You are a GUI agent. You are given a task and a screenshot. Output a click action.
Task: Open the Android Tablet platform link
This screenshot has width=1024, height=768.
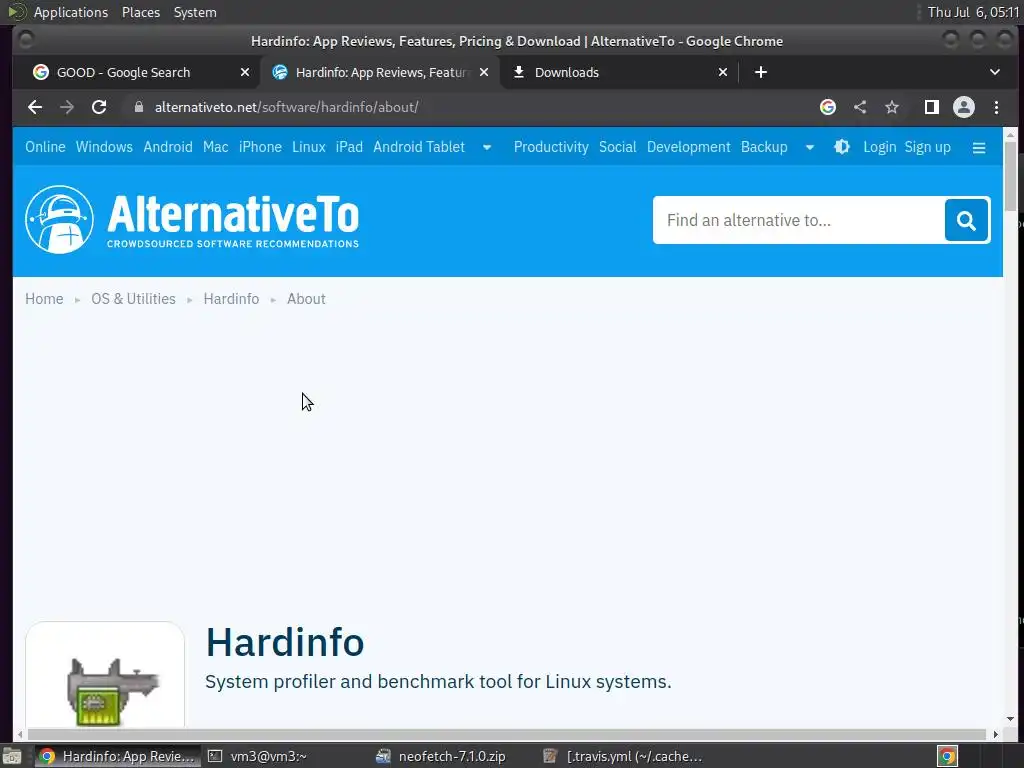tap(419, 147)
